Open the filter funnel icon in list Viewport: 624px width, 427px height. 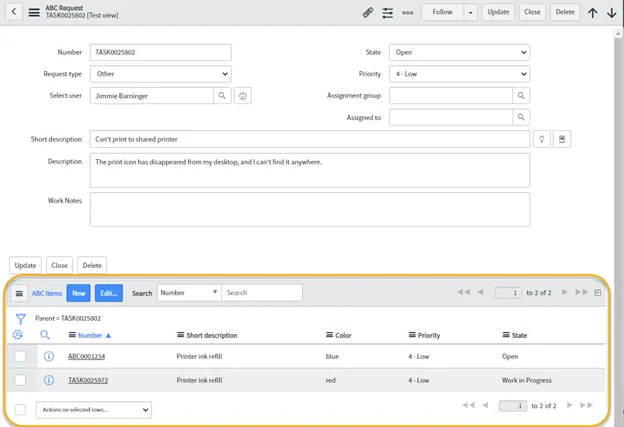20,318
